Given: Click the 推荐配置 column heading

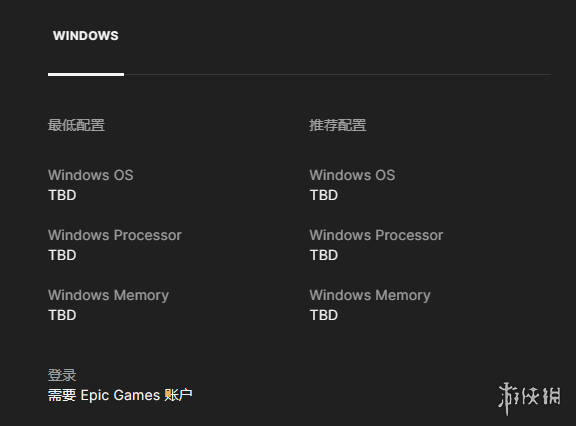Looking at the screenshot, I should pos(338,125).
